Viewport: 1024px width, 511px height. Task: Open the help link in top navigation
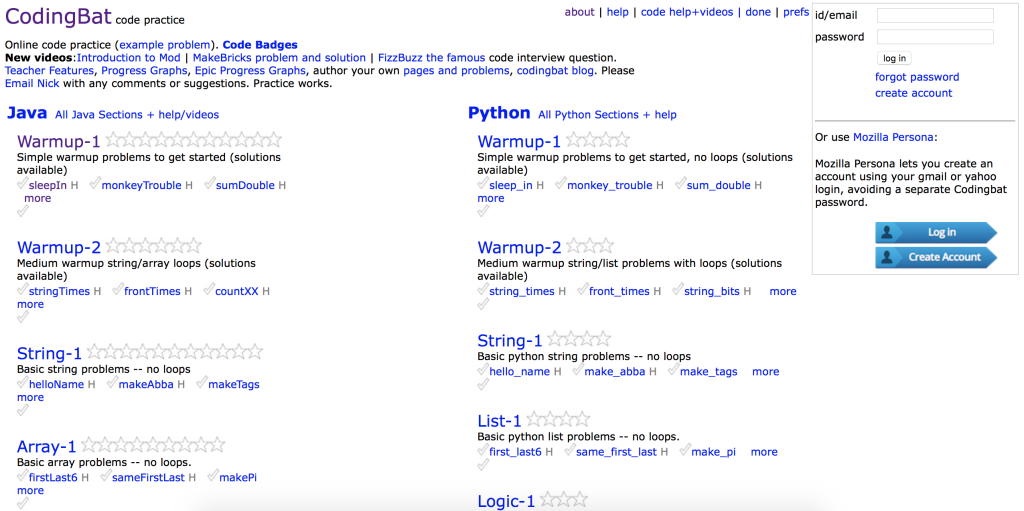(617, 12)
